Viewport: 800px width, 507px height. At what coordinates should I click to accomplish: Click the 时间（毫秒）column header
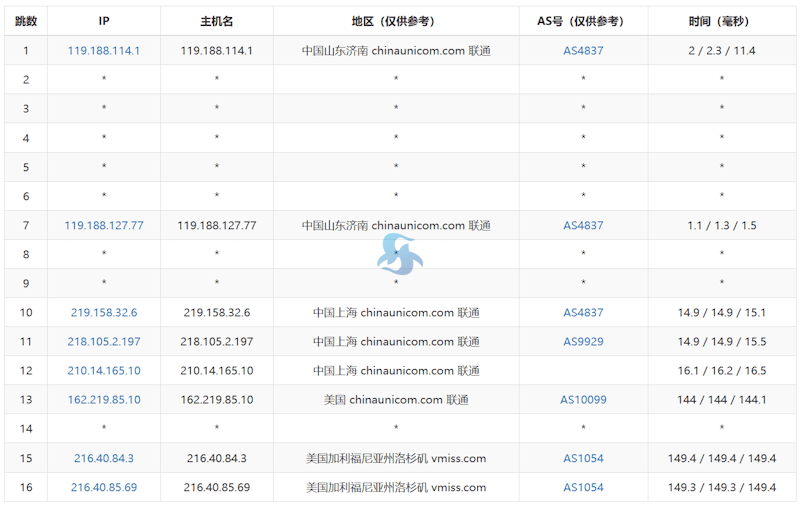coord(721,21)
